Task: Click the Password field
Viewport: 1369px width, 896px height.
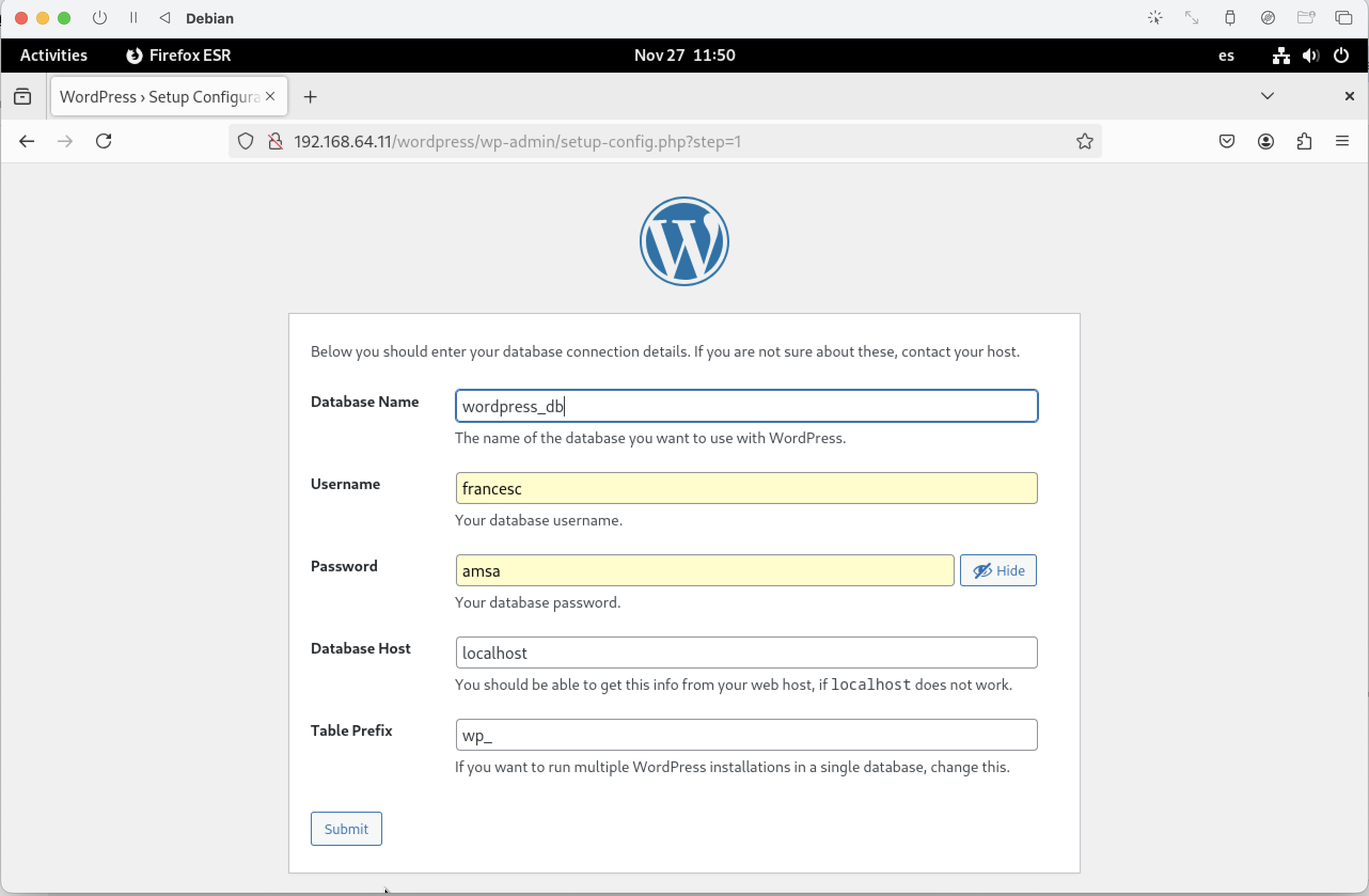Action: pyautogui.click(x=705, y=570)
